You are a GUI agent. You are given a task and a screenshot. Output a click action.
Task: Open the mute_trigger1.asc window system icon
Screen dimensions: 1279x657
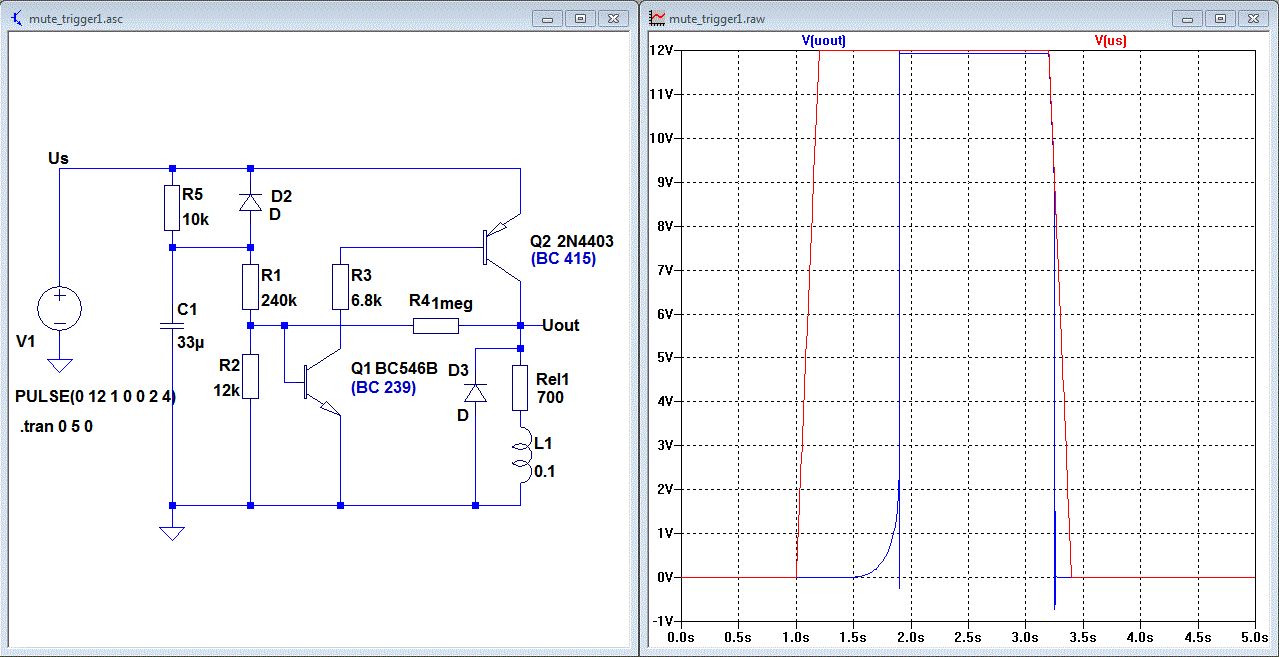tap(17, 17)
